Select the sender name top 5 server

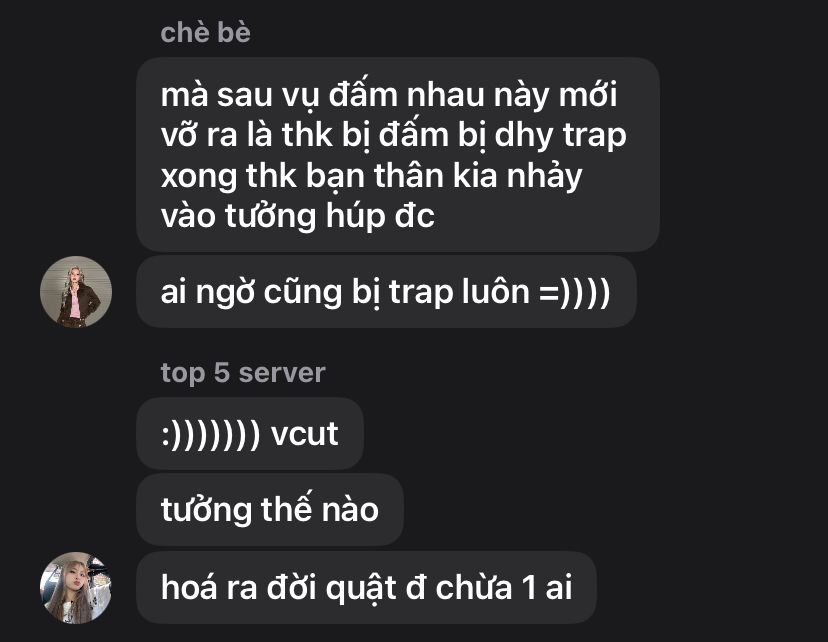tap(243, 373)
